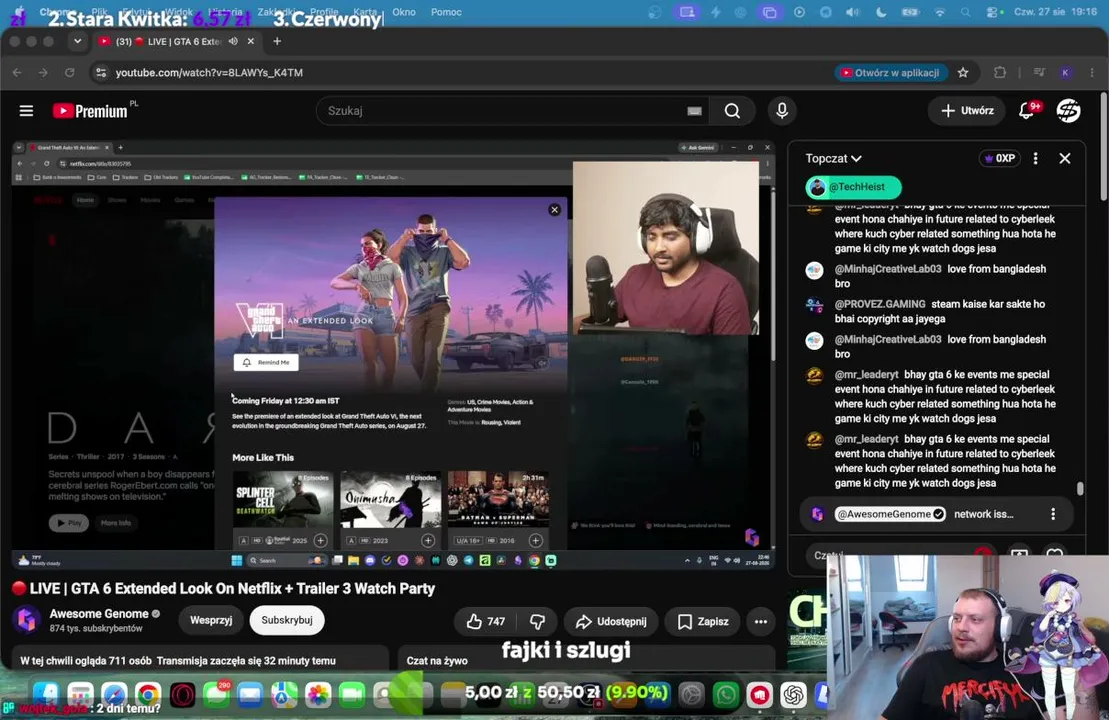The width and height of the screenshot is (1109, 720).
Task: Open the 0XP points button in chat
Action: click(x=999, y=158)
